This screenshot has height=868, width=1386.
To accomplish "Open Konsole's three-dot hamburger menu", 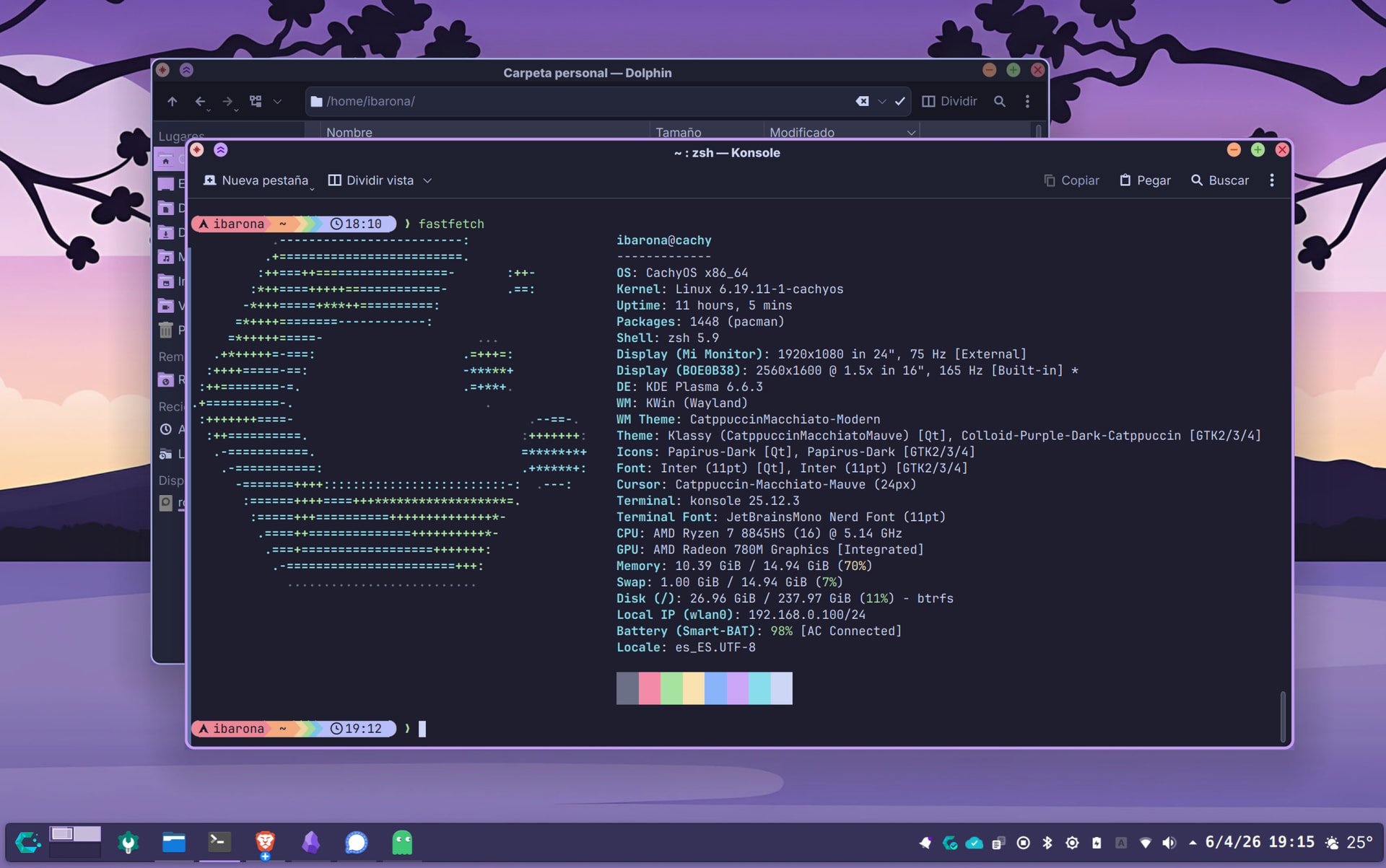I will point(1272,180).
